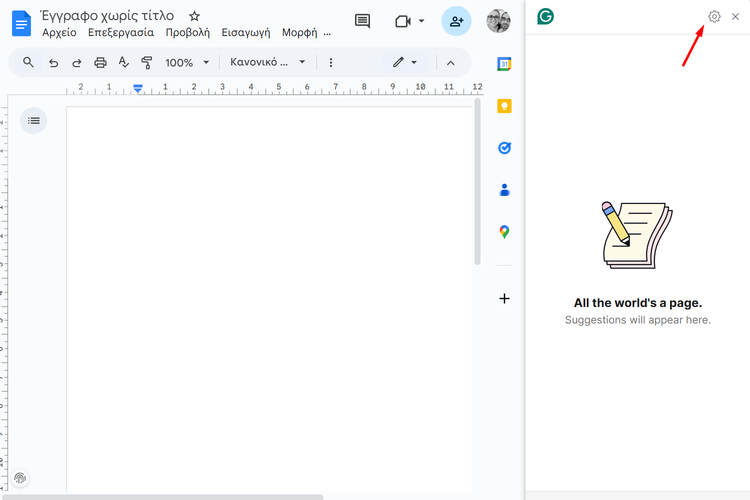
Task: Open Grammarly settings gear
Action: 714,16
